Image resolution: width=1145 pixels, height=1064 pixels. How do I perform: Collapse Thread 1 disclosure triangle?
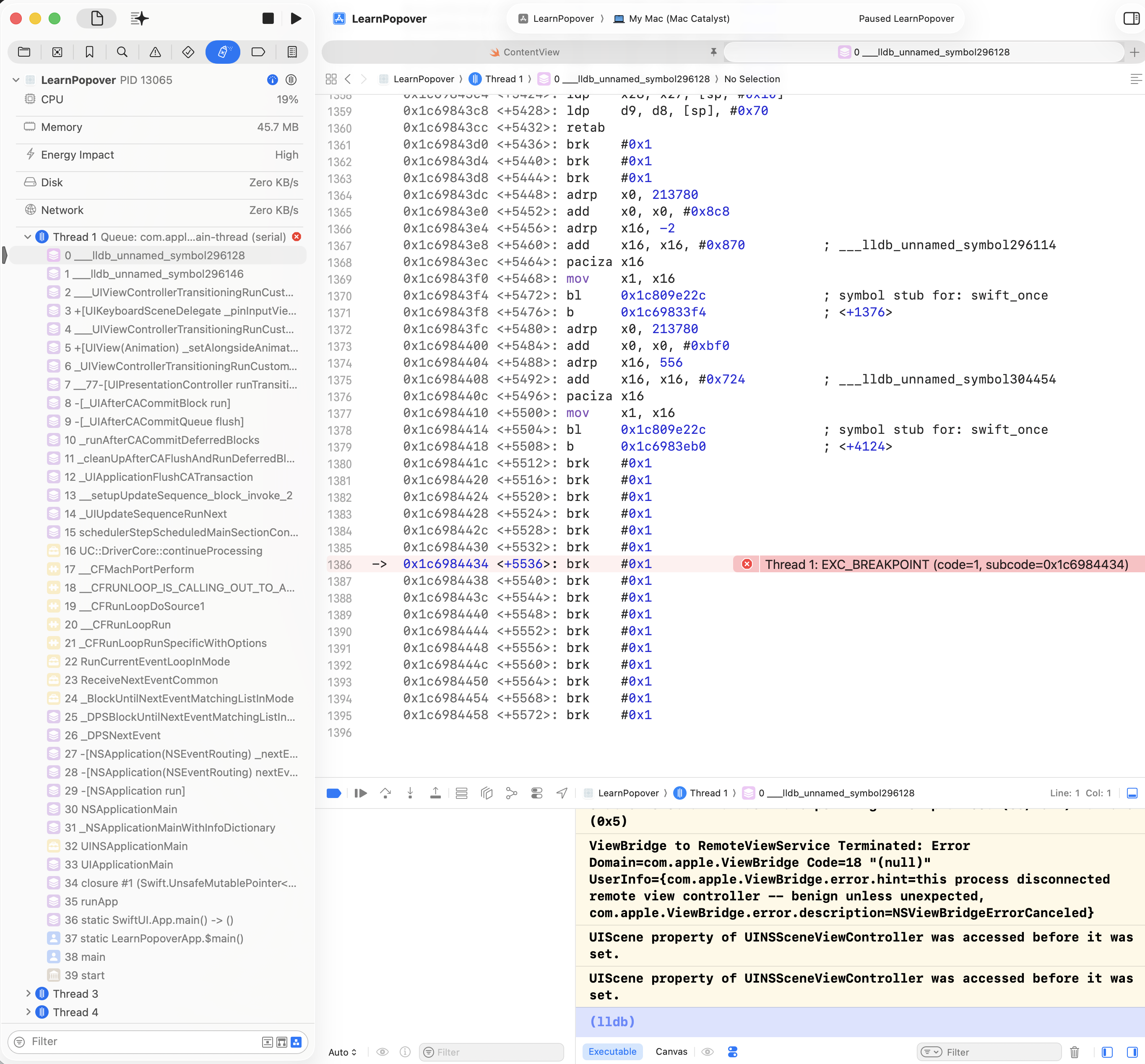click(27, 237)
